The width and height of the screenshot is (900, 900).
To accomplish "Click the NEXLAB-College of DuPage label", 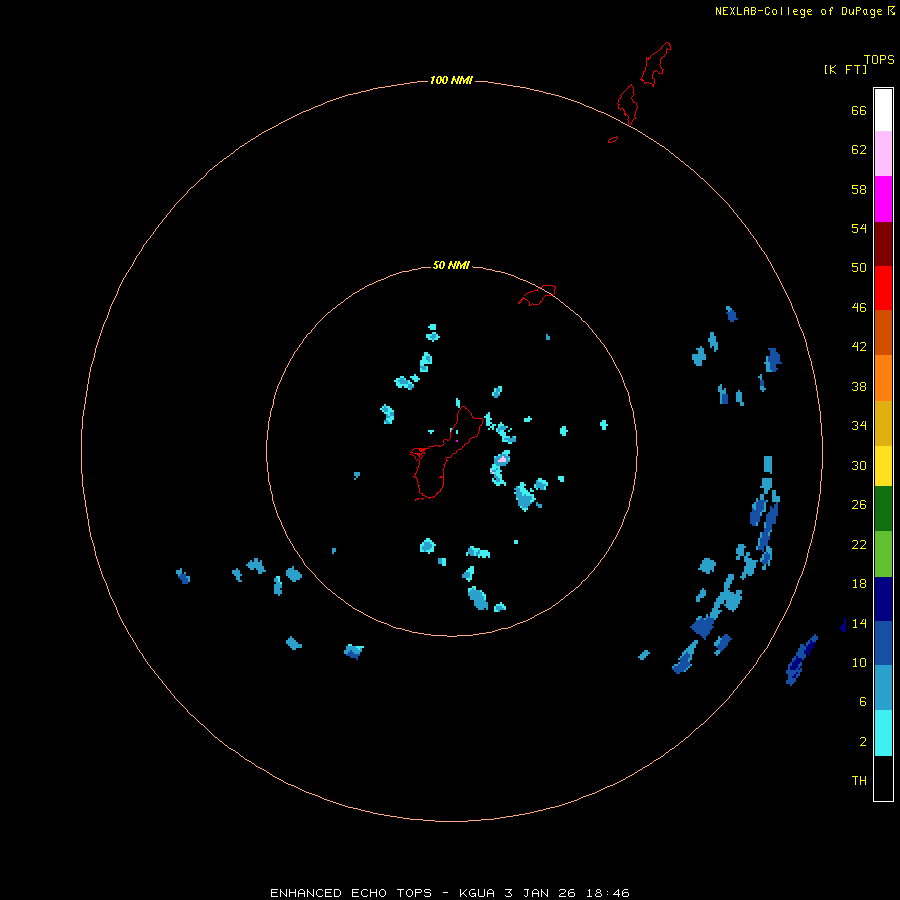I will click(799, 11).
